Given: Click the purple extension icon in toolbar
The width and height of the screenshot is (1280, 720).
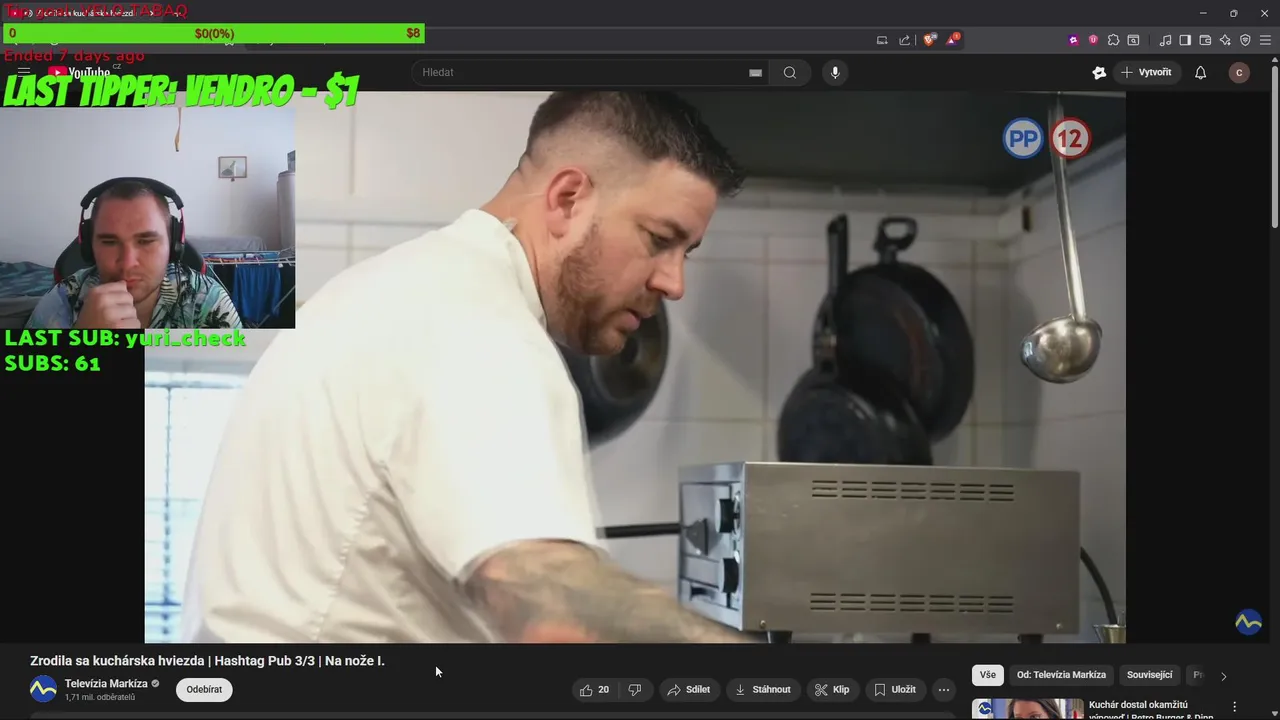Looking at the screenshot, I should (1073, 40).
